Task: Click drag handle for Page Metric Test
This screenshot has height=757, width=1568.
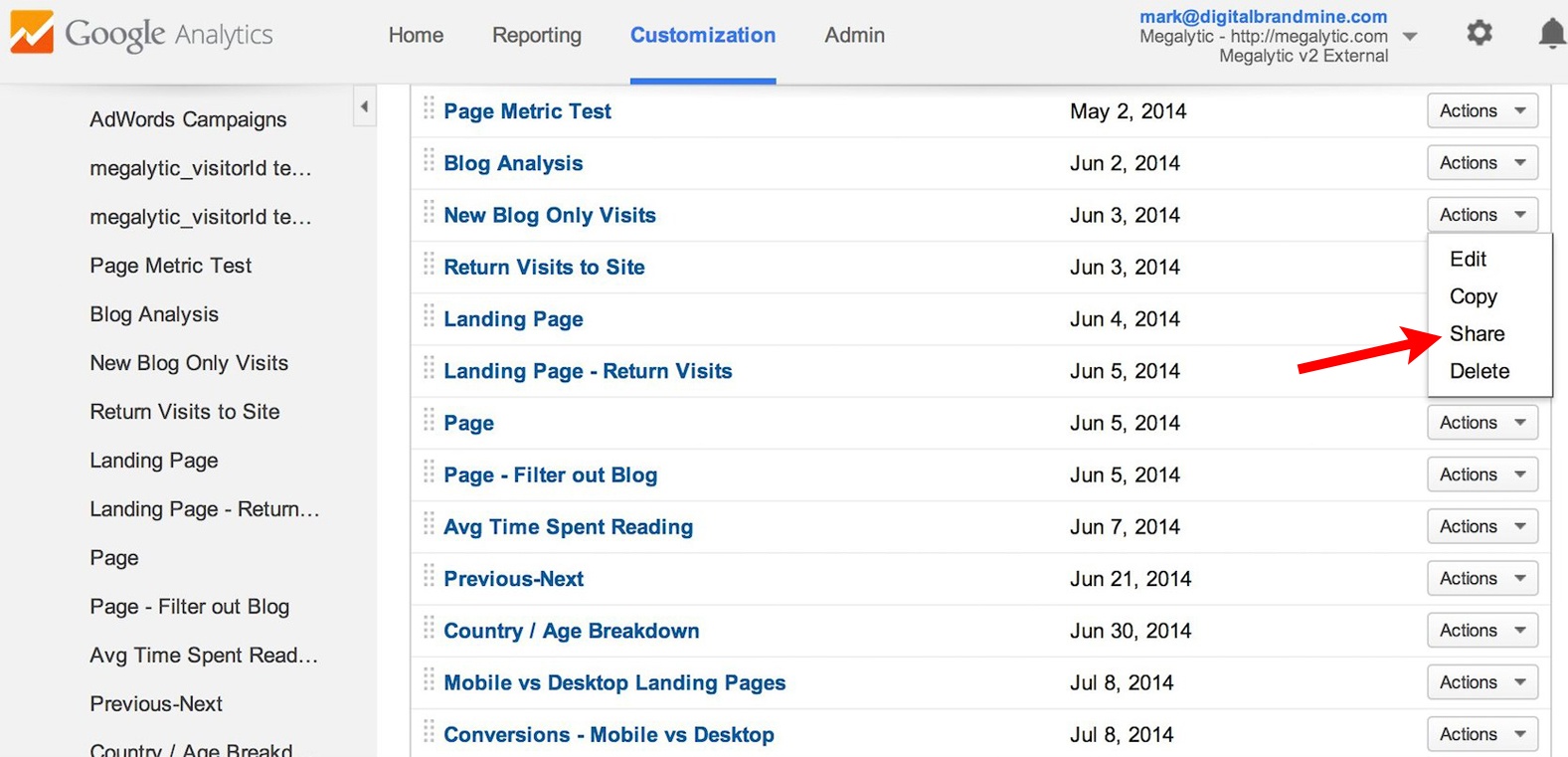Action: [x=429, y=107]
